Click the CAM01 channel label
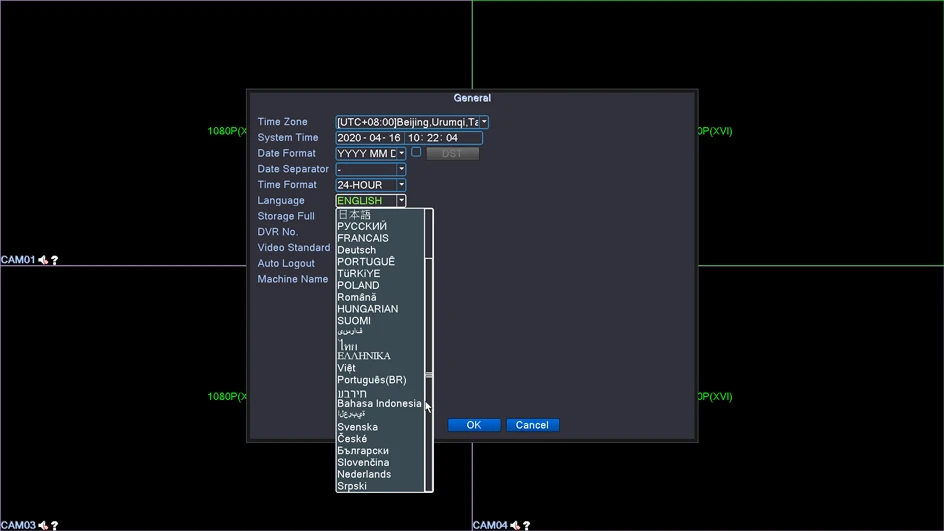The height and width of the screenshot is (531, 944). (18, 260)
